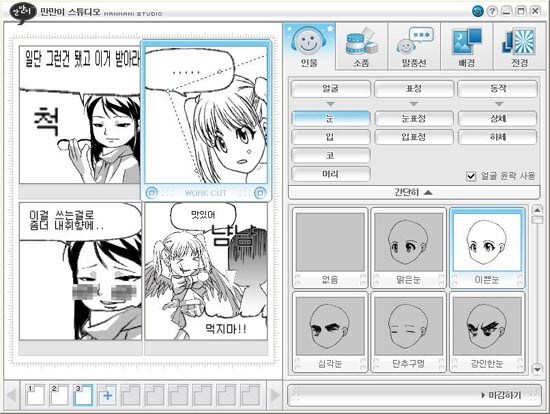Click the thumbnail list scroll down arrow

pyautogui.click(x=537, y=369)
